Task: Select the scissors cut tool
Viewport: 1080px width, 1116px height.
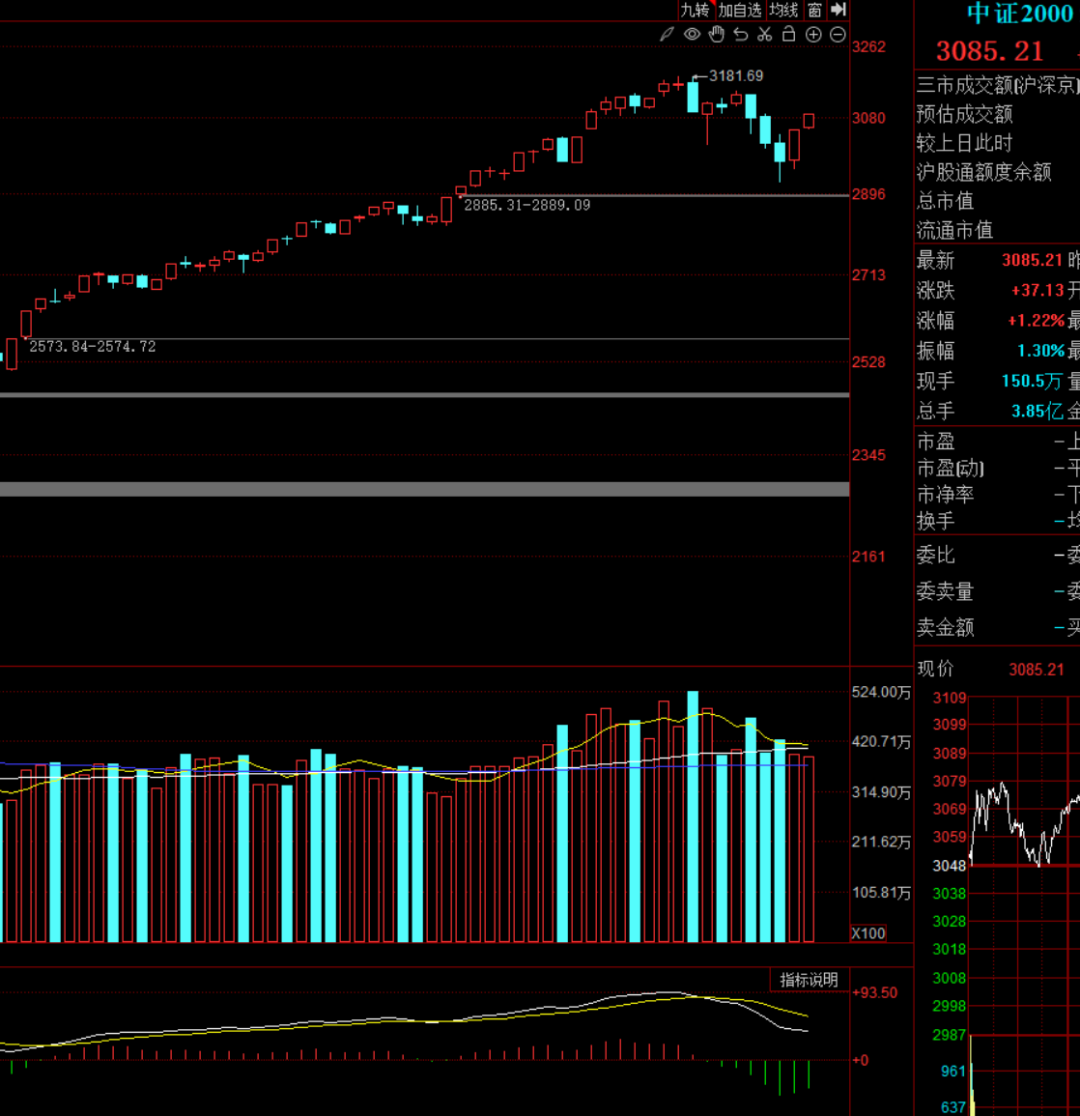Action: (x=765, y=35)
